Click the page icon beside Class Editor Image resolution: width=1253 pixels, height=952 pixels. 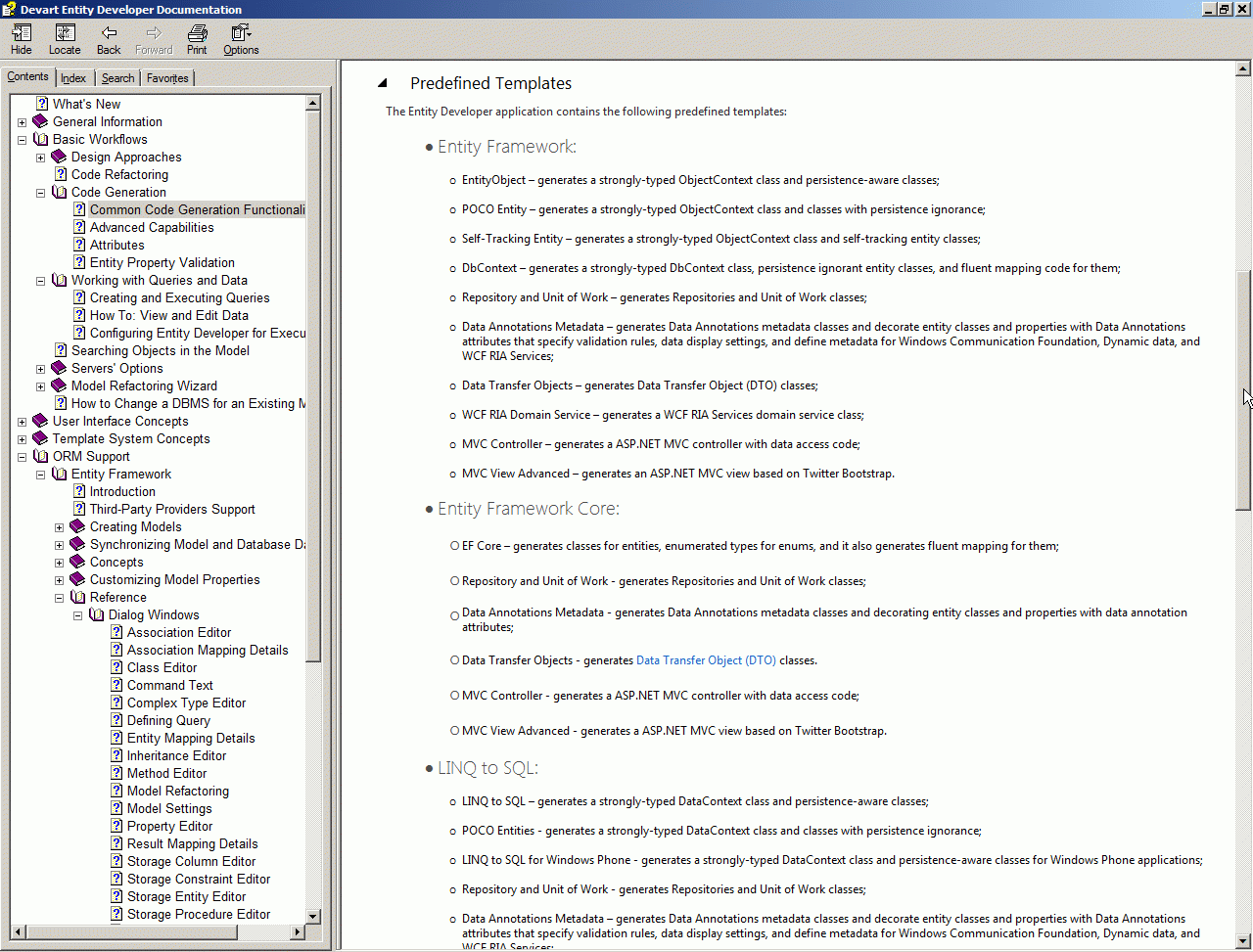[x=116, y=667]
